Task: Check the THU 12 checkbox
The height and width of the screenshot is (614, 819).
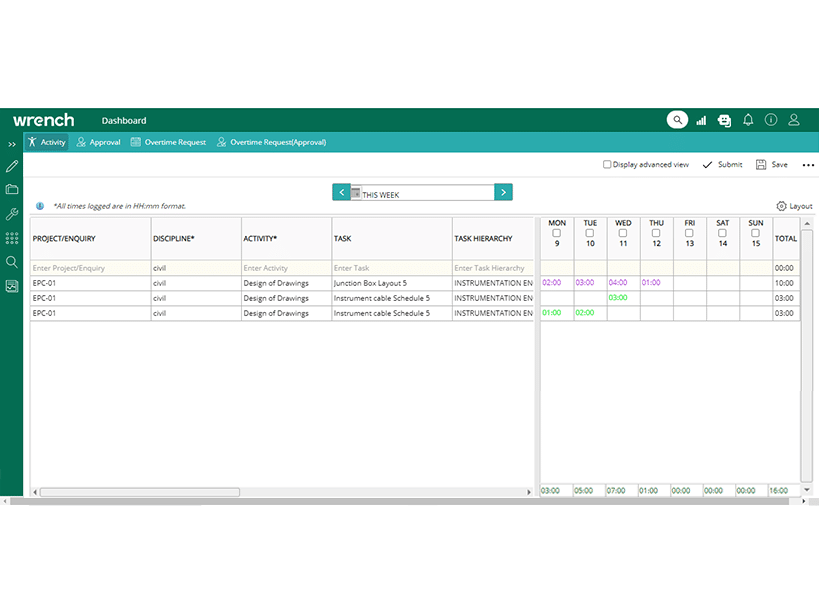Action: tap(656, 233)
